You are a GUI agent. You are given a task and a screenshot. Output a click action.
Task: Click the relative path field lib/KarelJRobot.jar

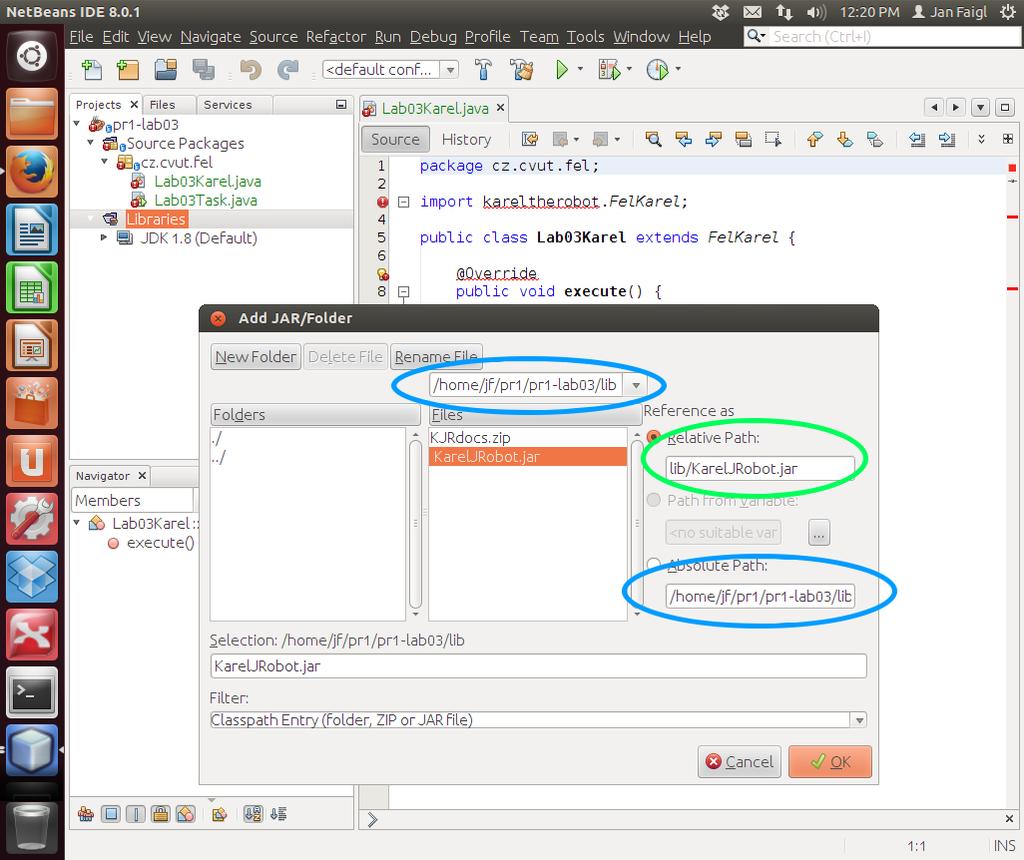pyautogui.click(x=760, y=468)
